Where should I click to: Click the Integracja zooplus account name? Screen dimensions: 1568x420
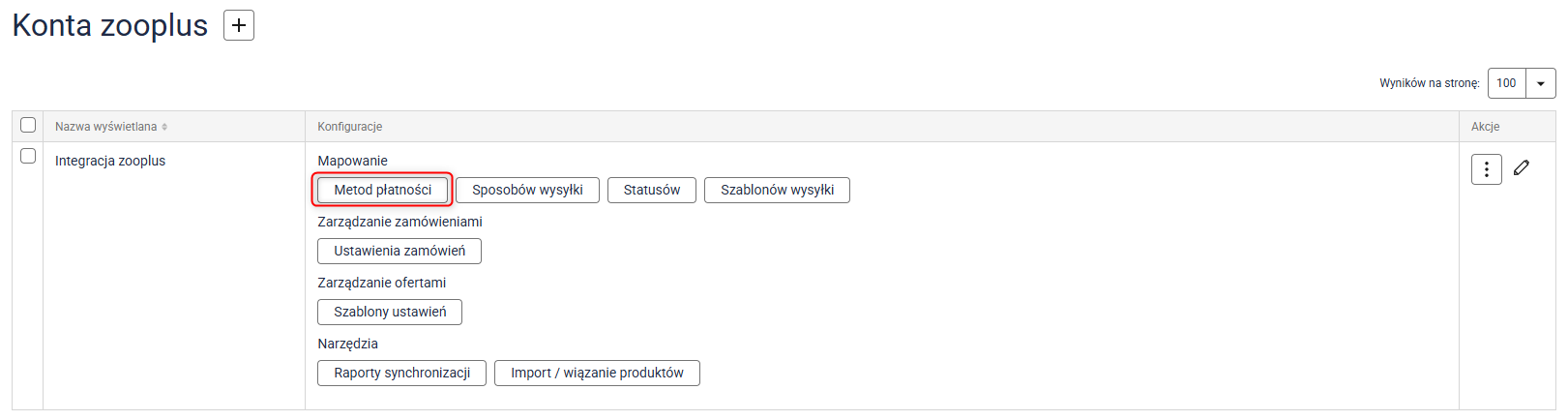110,161
